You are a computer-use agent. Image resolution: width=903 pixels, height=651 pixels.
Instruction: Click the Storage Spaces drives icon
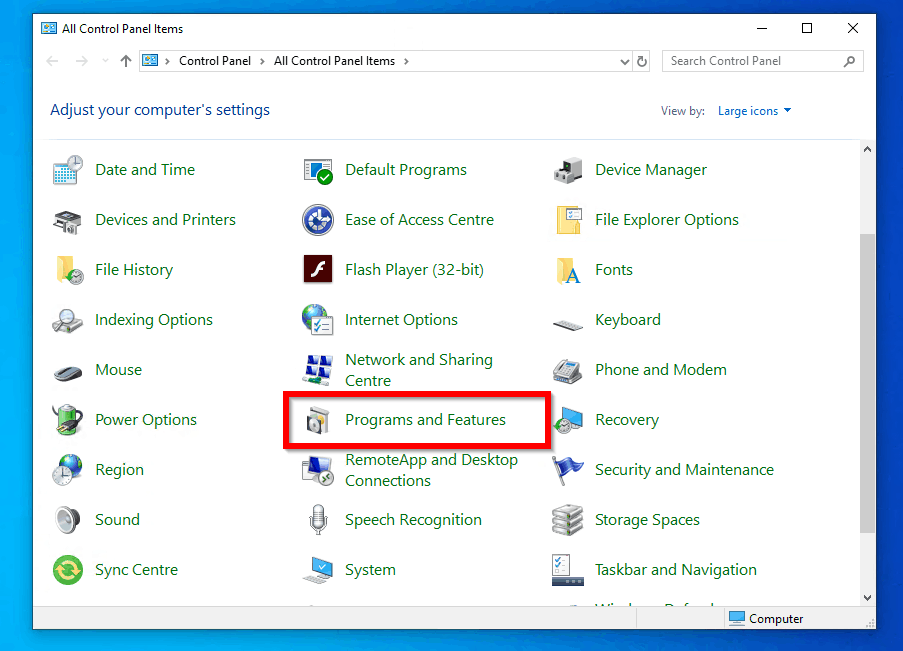click(x=568, y=520)
